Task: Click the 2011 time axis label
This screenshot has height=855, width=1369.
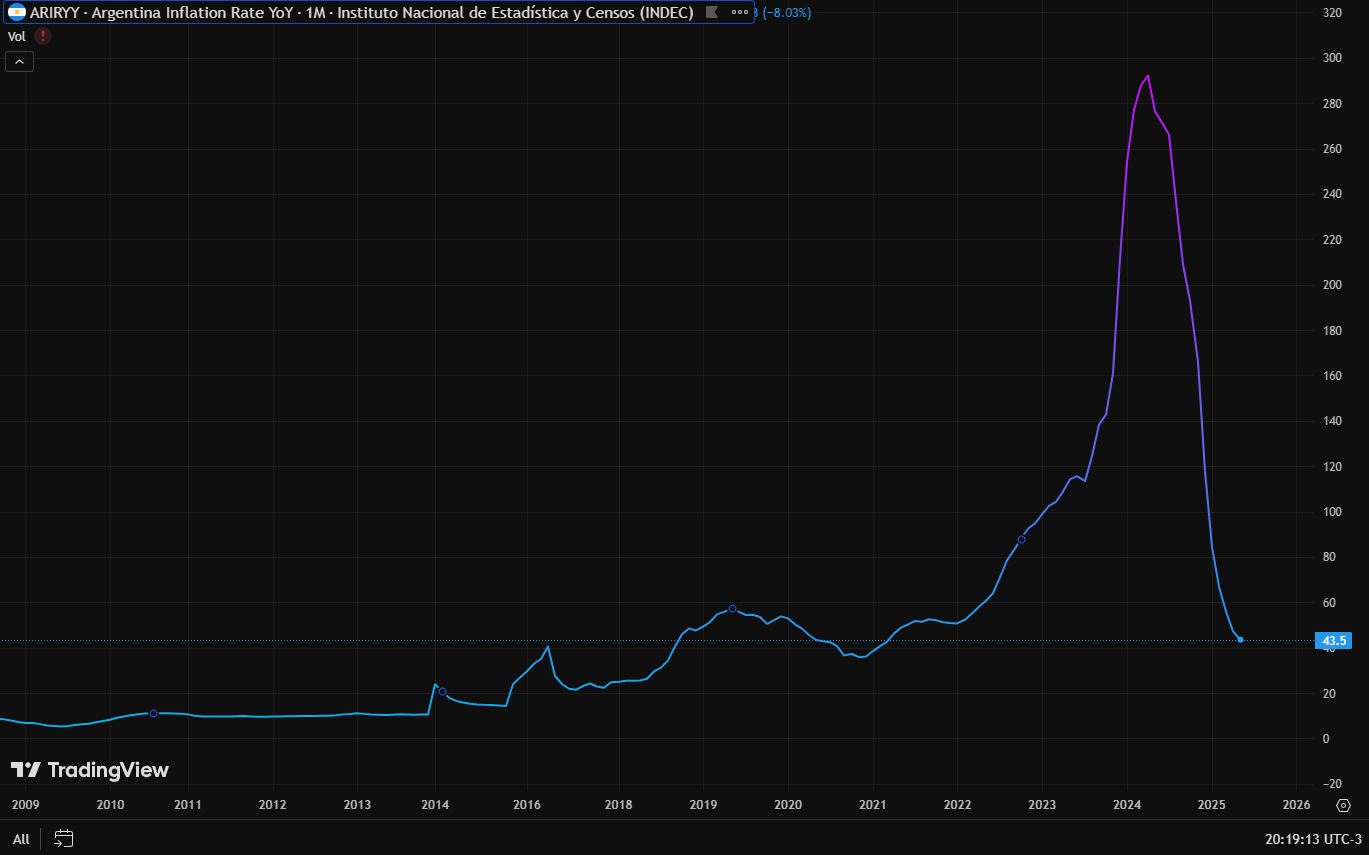Action: pos(188,805)
